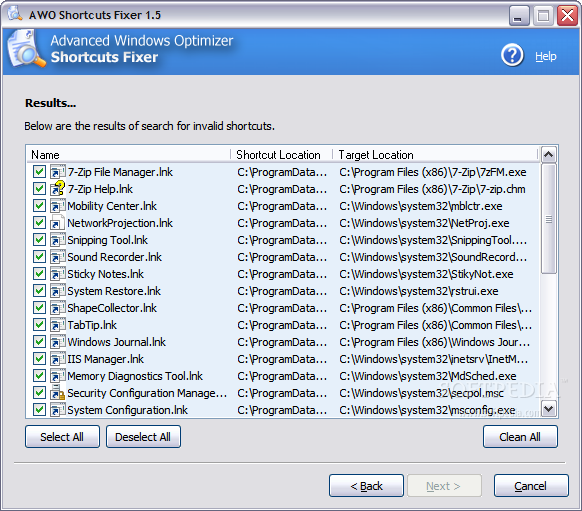Click the Deselect All button

pos(143,437)
